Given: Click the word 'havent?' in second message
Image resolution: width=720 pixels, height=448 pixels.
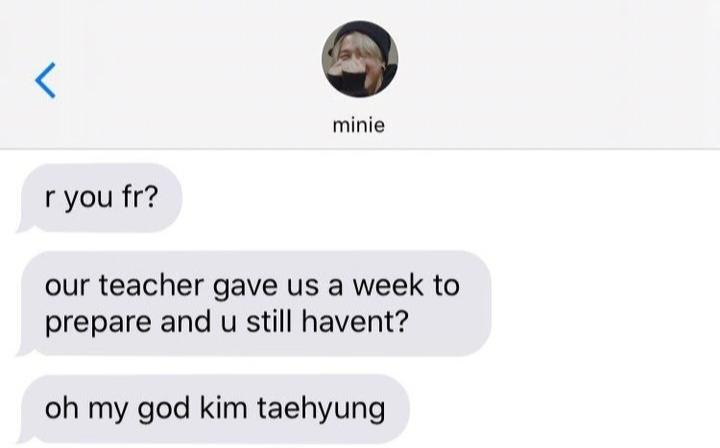Looking at the screenshot, I should [x=354, y=322].
